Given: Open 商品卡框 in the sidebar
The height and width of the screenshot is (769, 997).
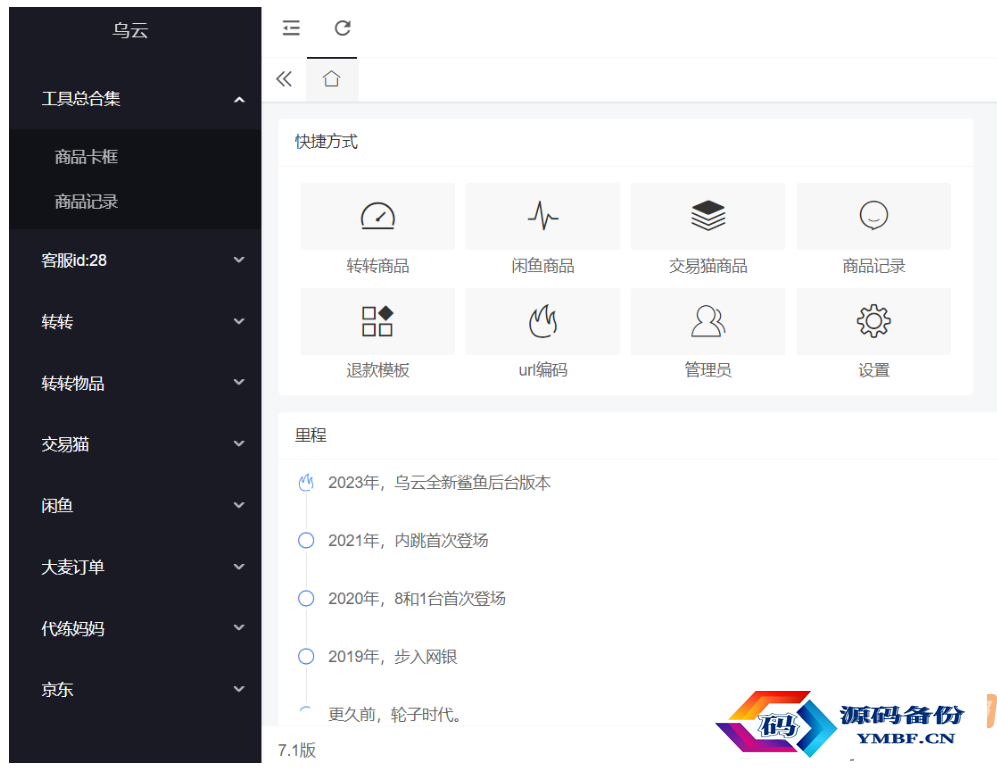Looking at the screenshot, I should click(x=86, y=156).
